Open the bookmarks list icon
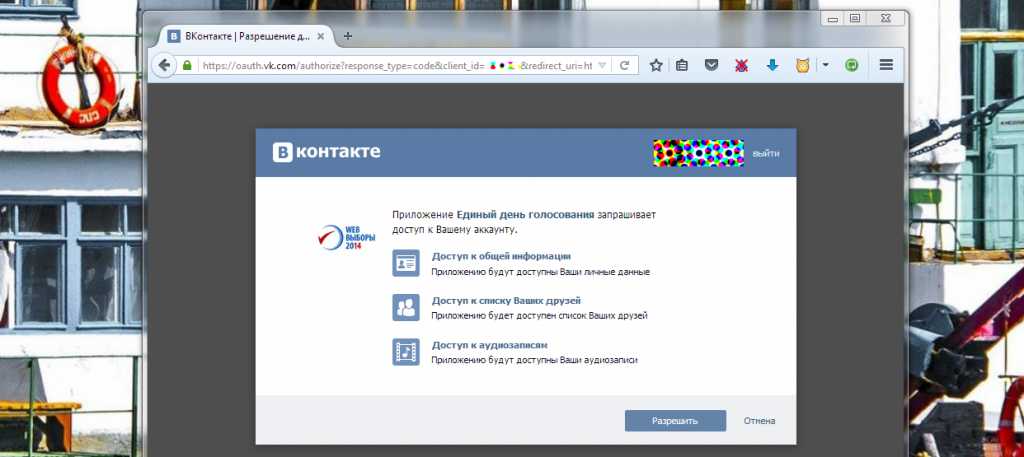The width and height of the screenshot is (1024, 457). click(682, 65)
